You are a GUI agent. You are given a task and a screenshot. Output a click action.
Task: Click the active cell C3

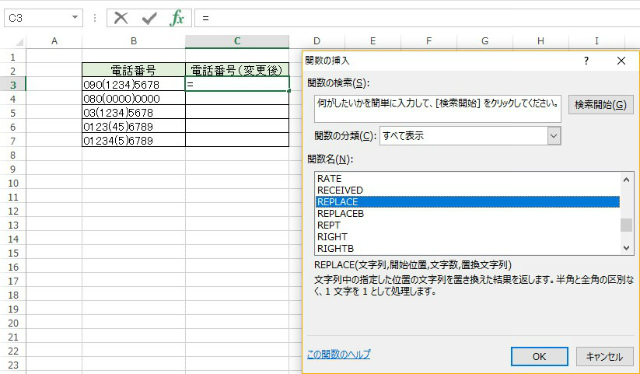click(x=237, y=85)
